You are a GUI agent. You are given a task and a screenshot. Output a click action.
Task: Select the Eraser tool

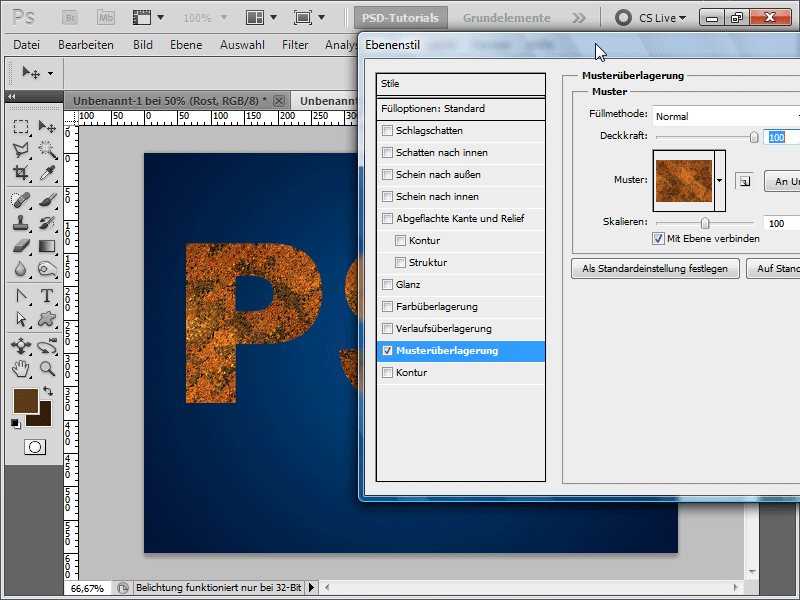tap(21, 246)
